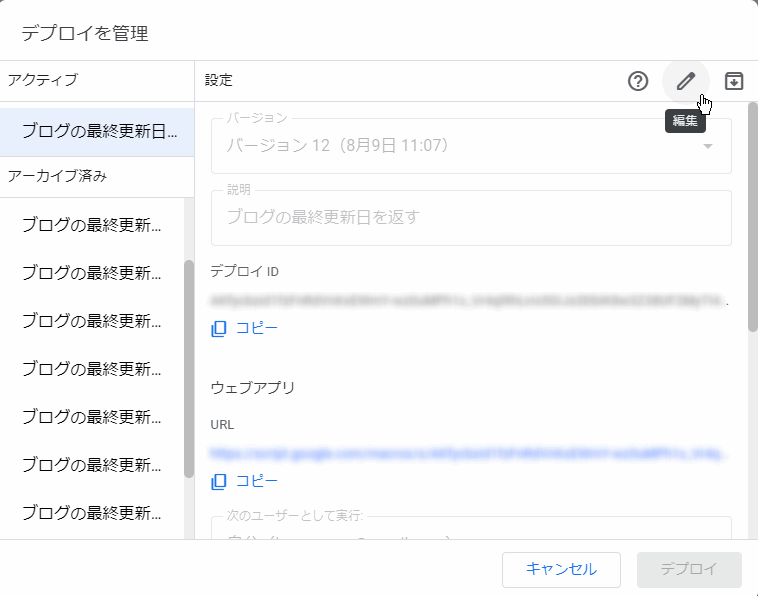Click the デプロイ ID label
758x596 pixels.
[245, 272]
